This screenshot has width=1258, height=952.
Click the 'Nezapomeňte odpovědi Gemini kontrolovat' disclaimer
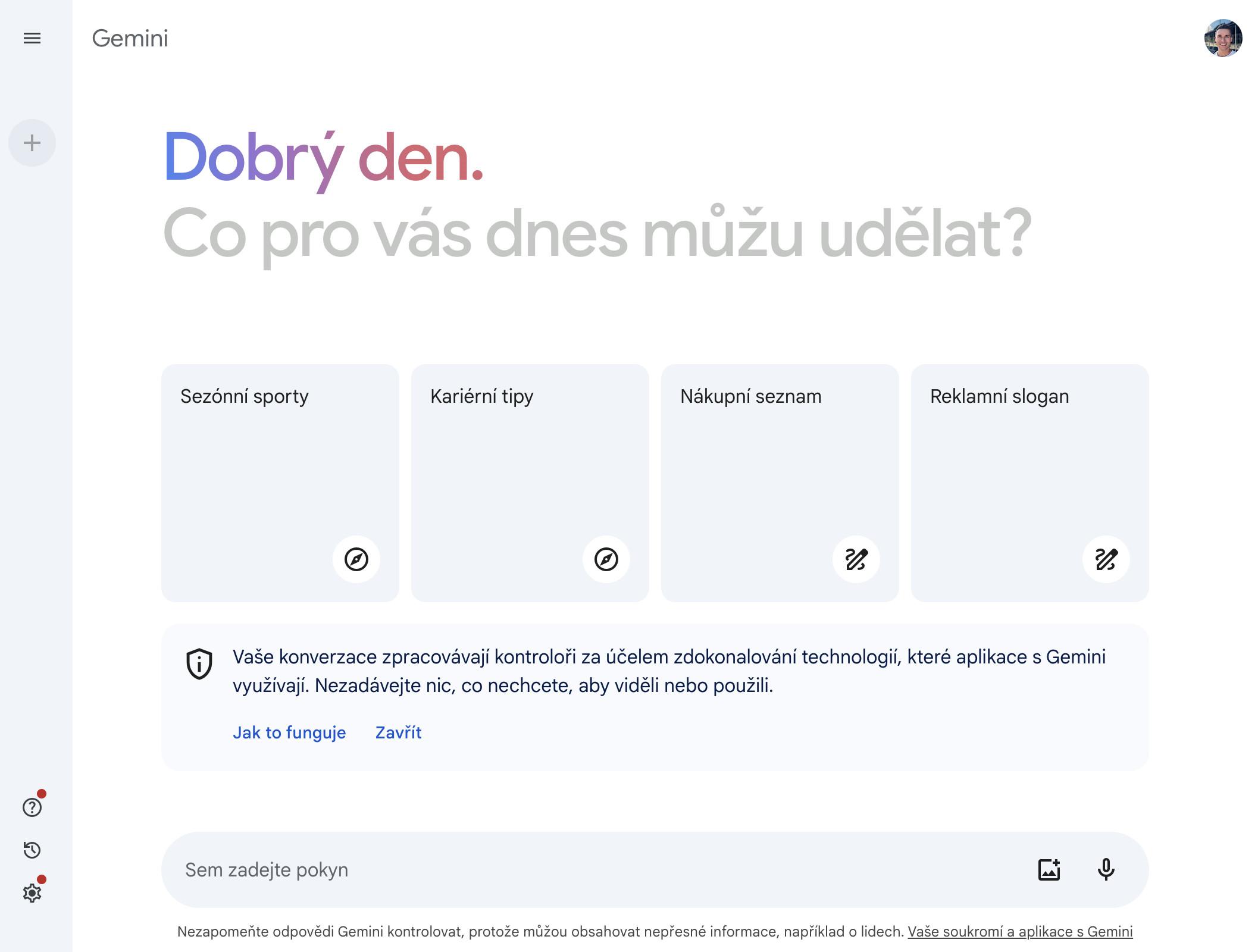click(540, 932)
